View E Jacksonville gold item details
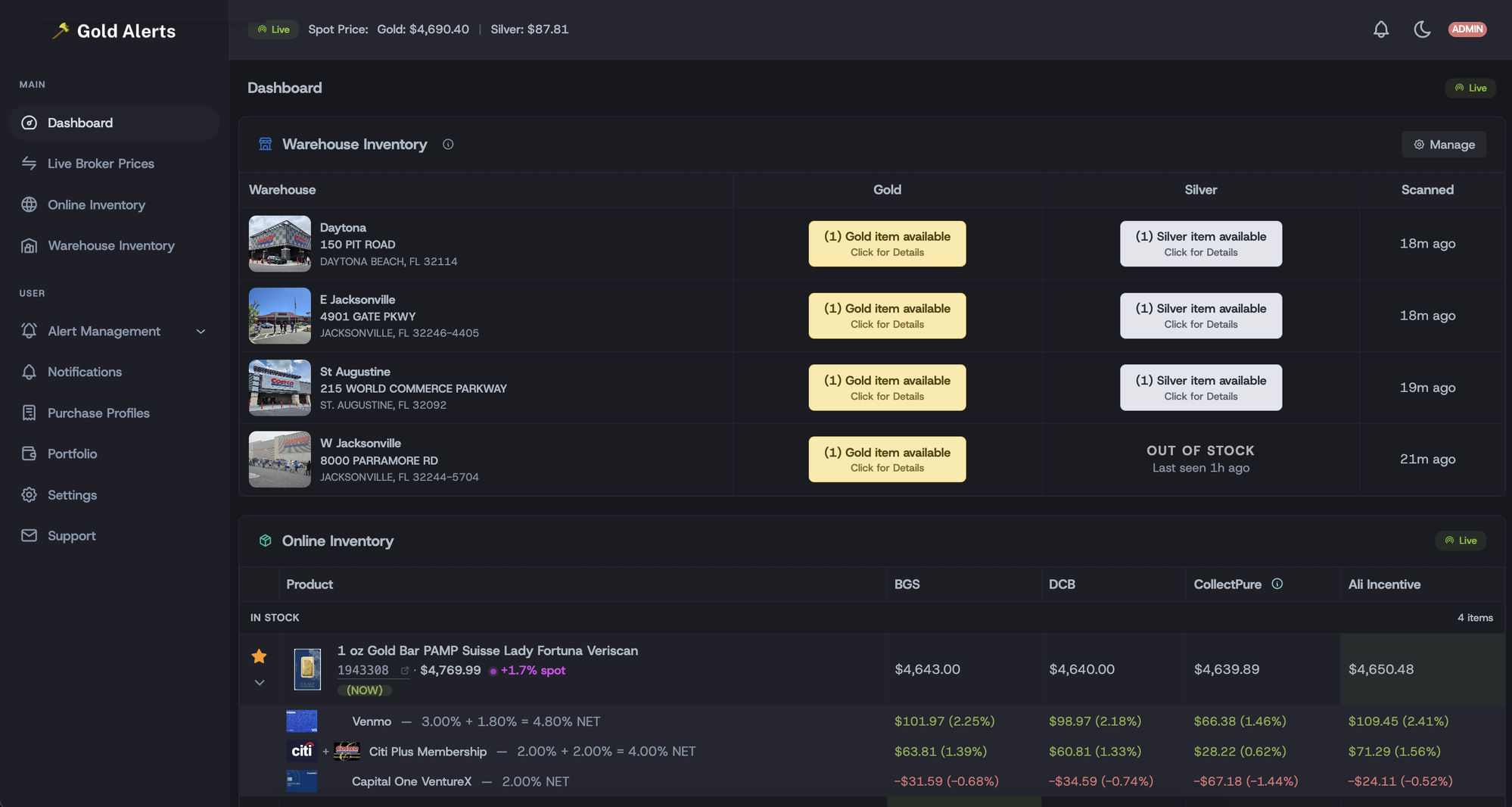The height and width of the screenshot is (807, 1512). 887,316
